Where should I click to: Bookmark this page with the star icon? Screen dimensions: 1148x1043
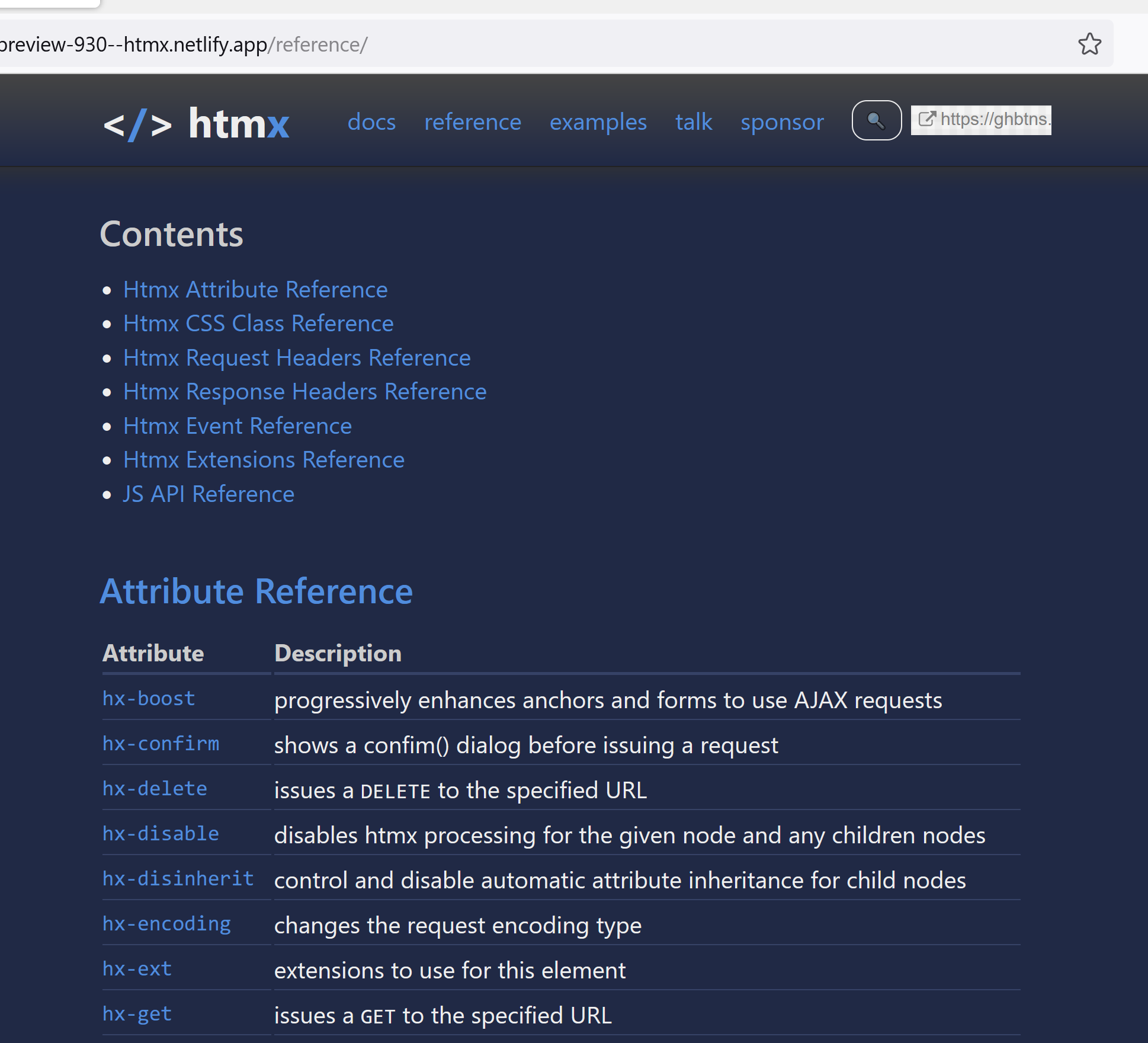(1089, 44)
